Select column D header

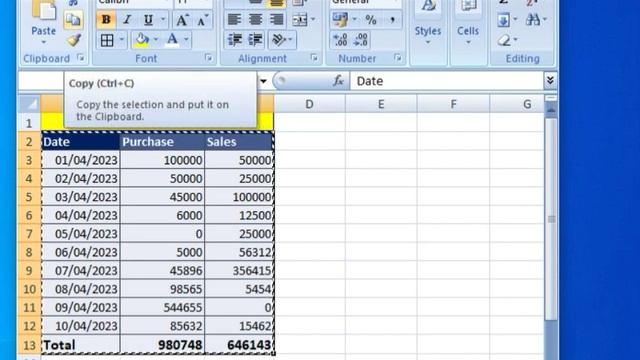tap(309, 104)
